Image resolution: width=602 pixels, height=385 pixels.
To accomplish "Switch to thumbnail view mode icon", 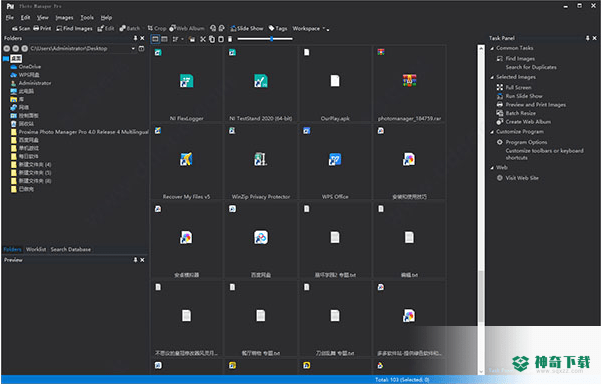I will pos(155,39).
